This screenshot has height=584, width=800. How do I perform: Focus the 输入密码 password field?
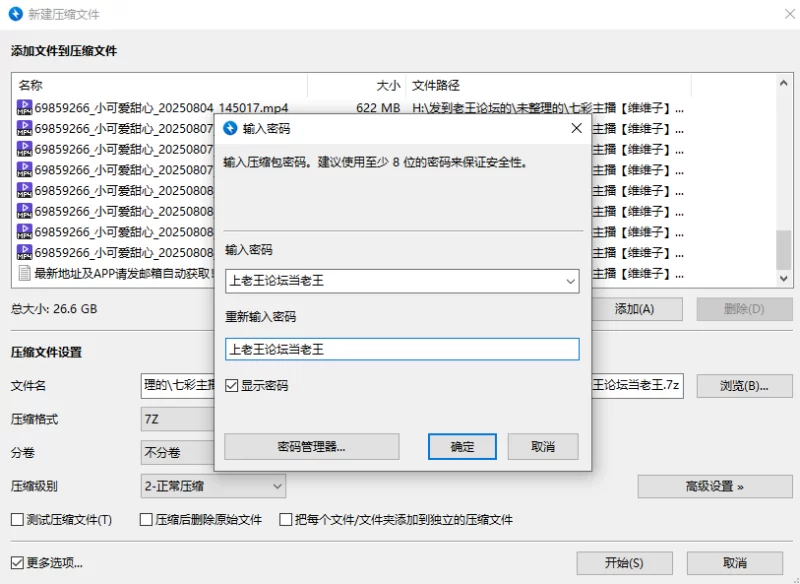pos(402,282)
